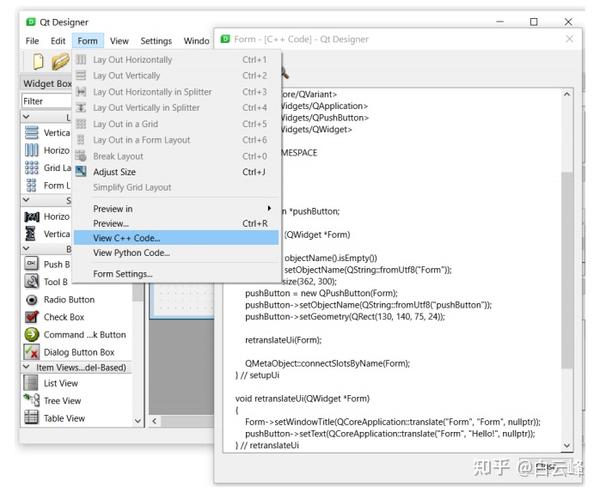Select the Horizontal Layout widget icon
600x493 pixels.
31,150
